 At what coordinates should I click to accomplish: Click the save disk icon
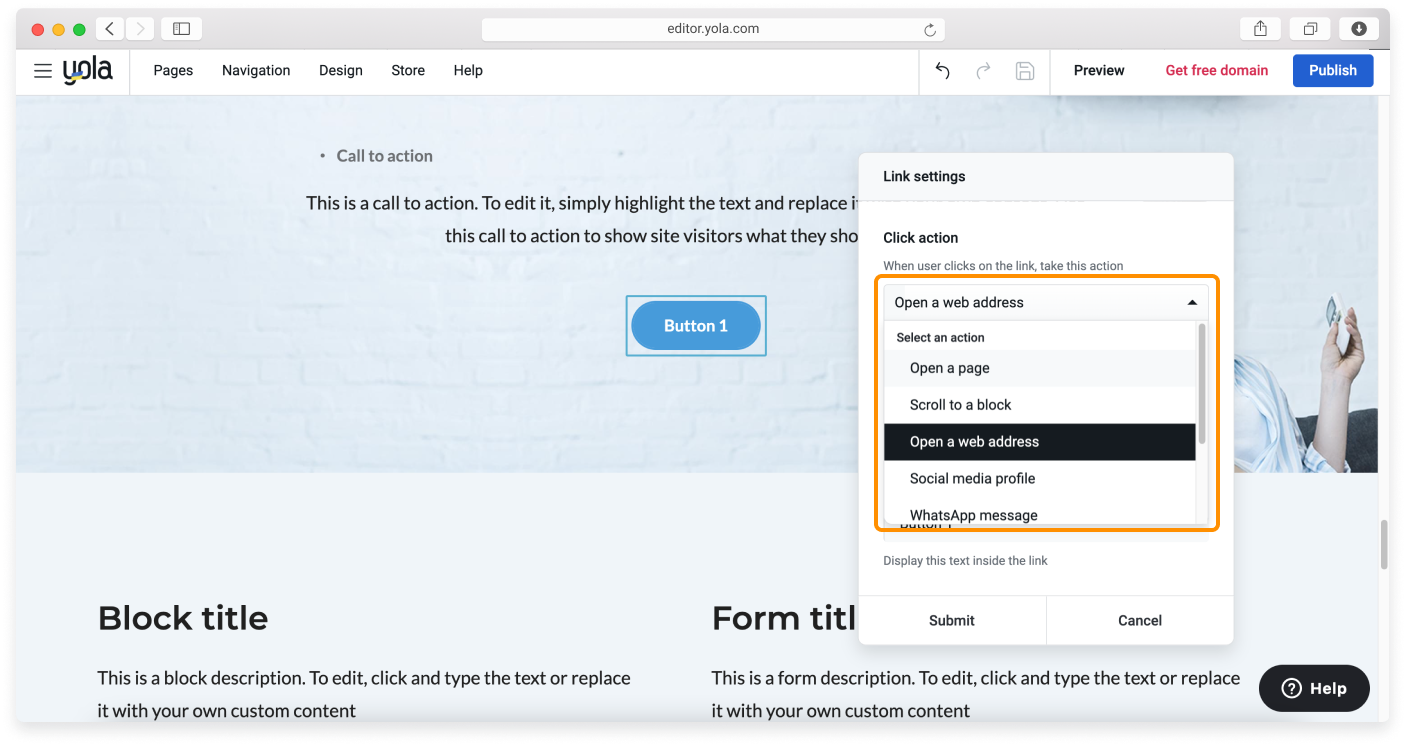[1024, 71]
